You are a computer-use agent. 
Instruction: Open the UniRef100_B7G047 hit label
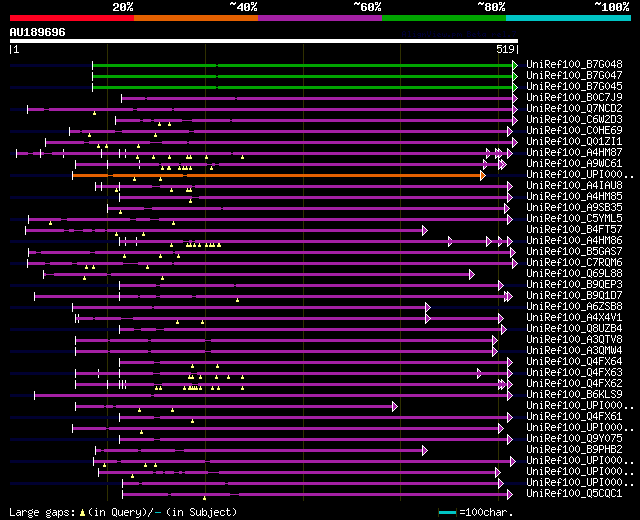pos(574,76)
